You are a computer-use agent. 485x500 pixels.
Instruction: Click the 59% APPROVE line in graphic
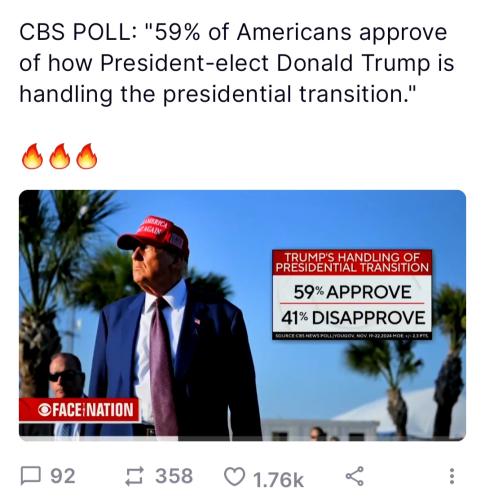coord(352,292)
